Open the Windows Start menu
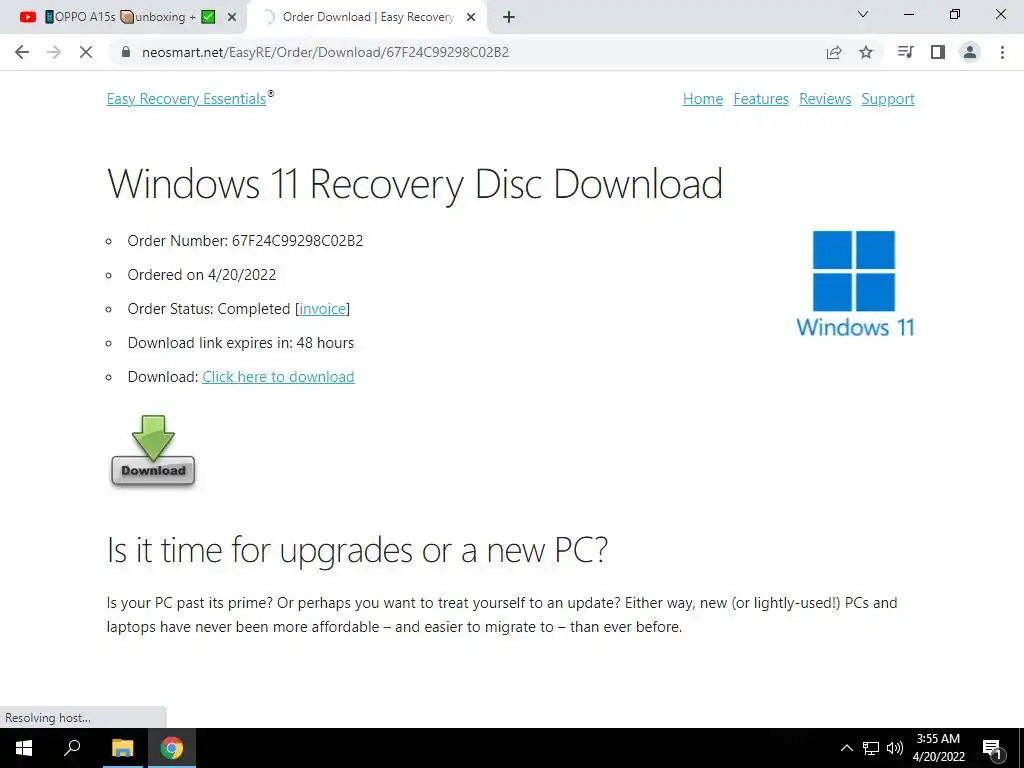Screen dimensions: 1024x768 24,748
